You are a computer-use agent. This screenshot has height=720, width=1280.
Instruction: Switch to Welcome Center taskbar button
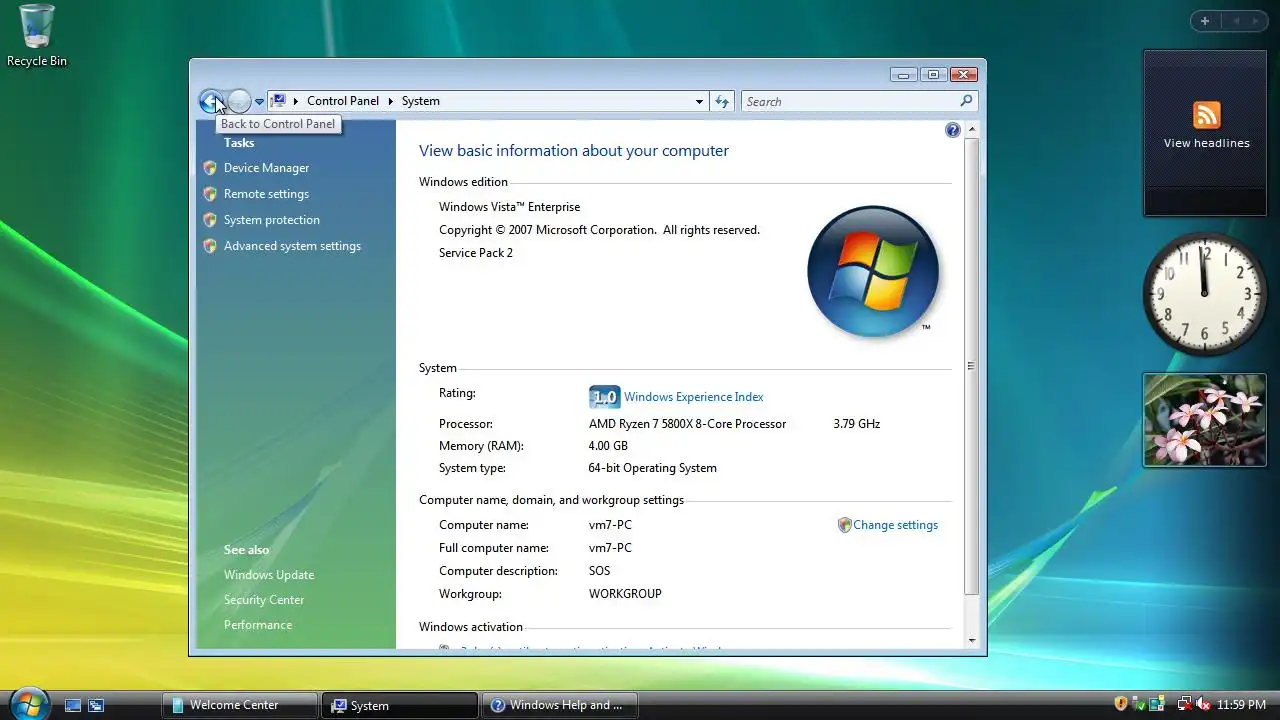click(240, 705)
